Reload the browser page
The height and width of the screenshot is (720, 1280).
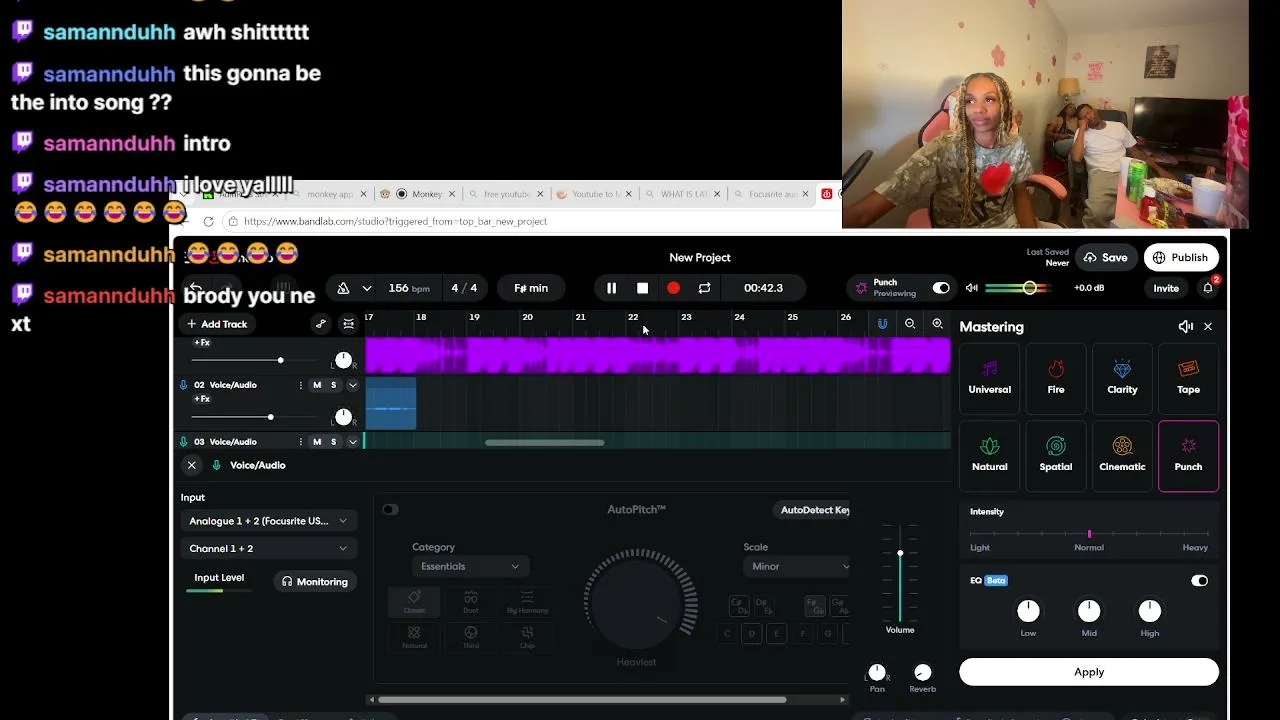coord(208,221)
